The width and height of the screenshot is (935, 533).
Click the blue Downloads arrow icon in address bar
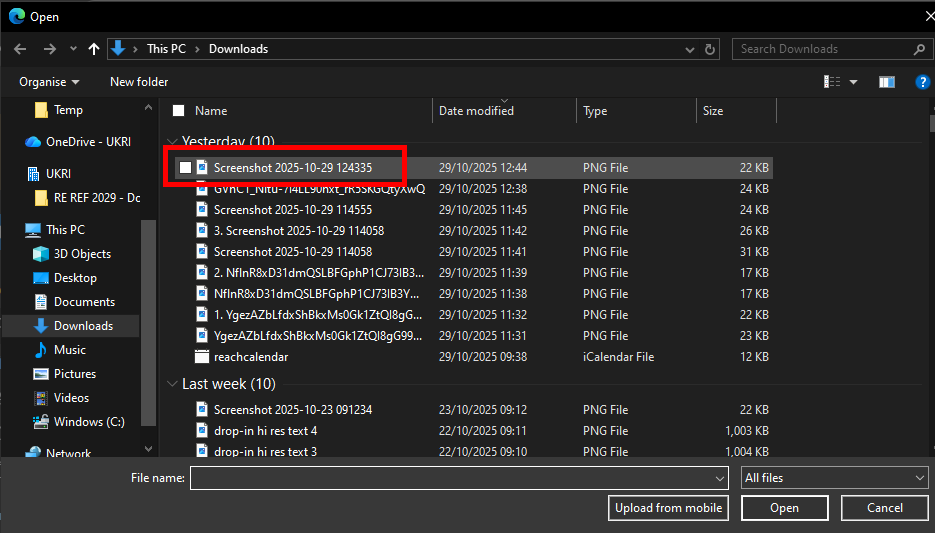(x=118, y=49)
